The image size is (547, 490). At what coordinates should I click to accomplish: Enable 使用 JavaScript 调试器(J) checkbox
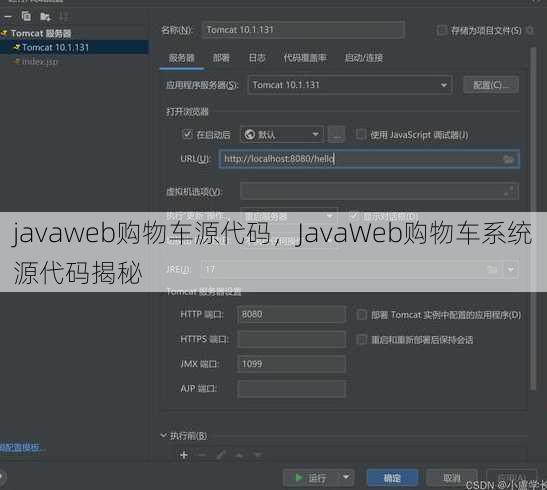pos(361,134)
